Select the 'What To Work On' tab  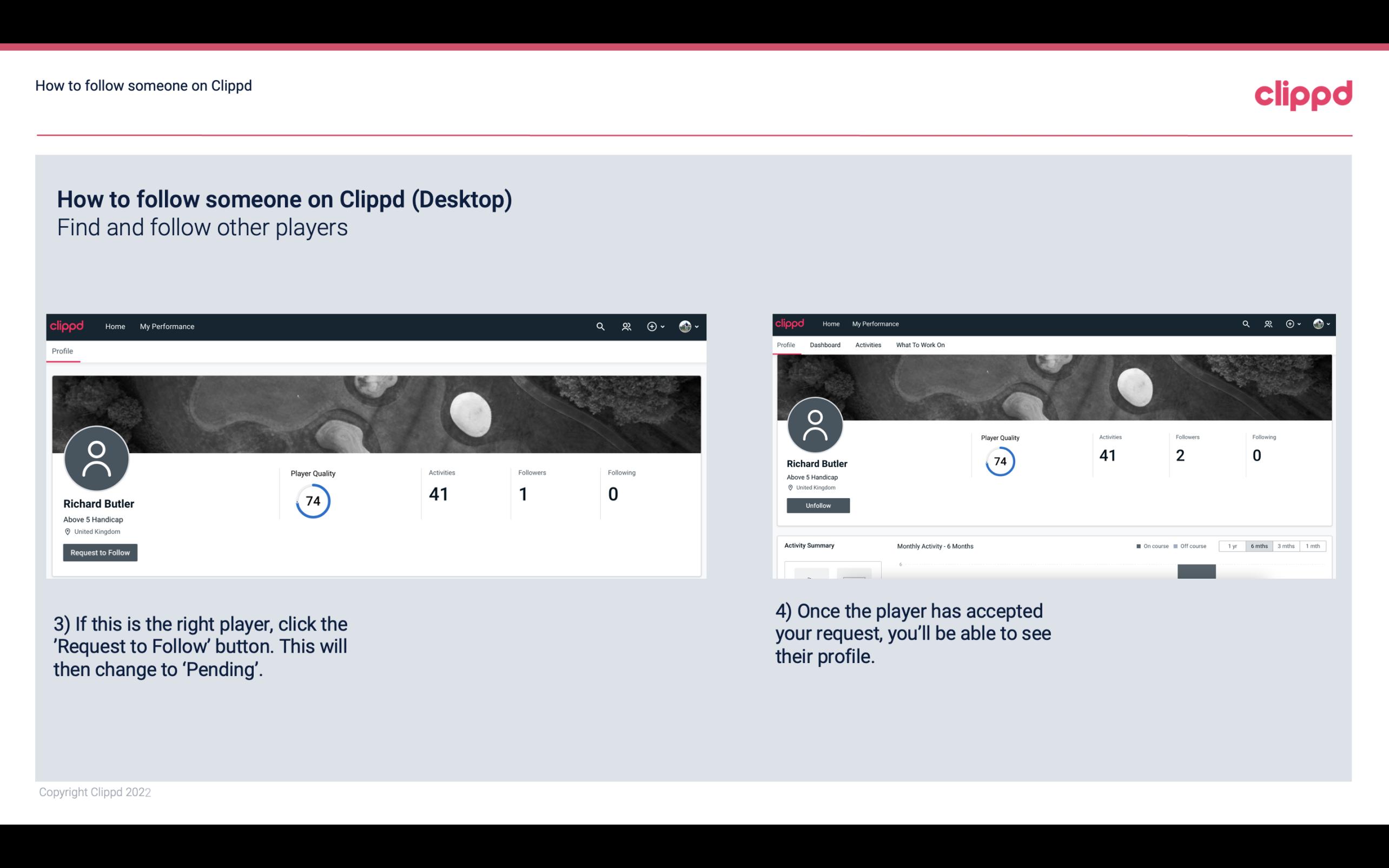[919, 345]
